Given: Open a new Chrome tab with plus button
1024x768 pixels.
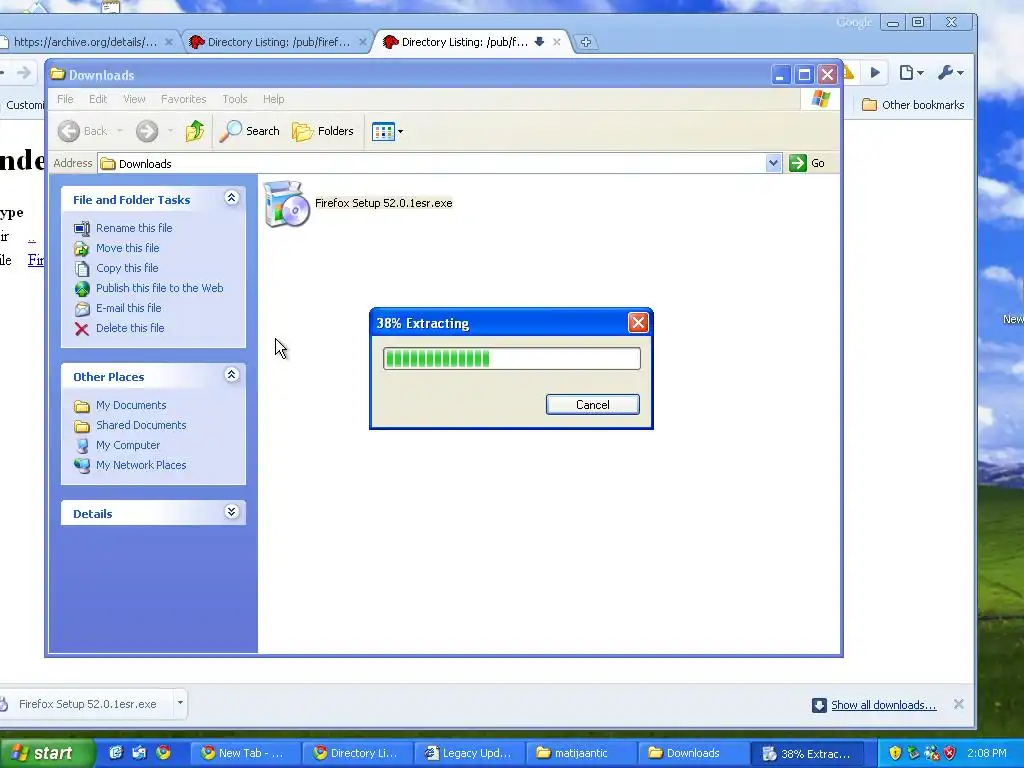Looking at the screenshot, I should pos(586,42).
